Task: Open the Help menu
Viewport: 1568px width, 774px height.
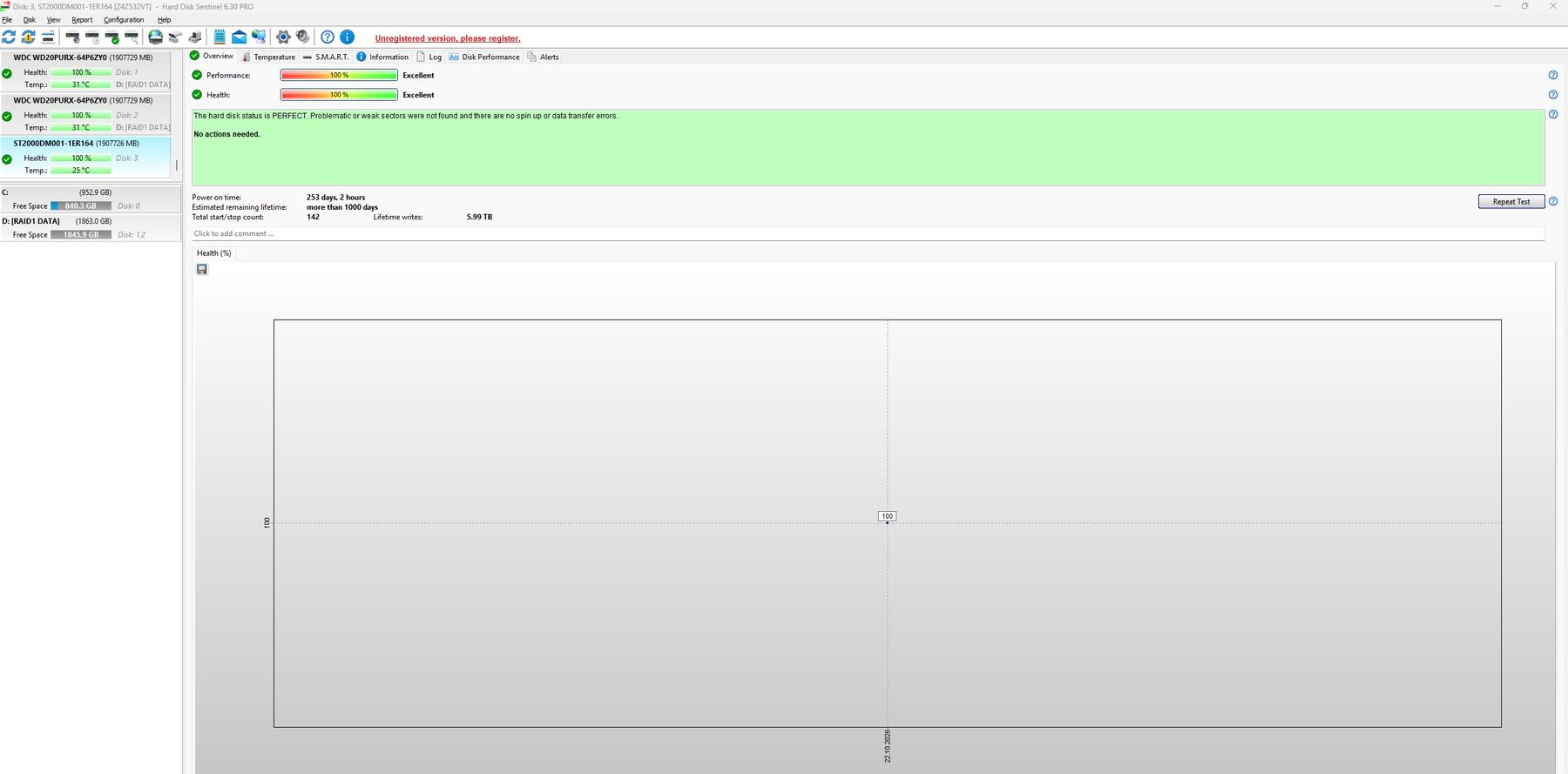Action: point(165,20)
